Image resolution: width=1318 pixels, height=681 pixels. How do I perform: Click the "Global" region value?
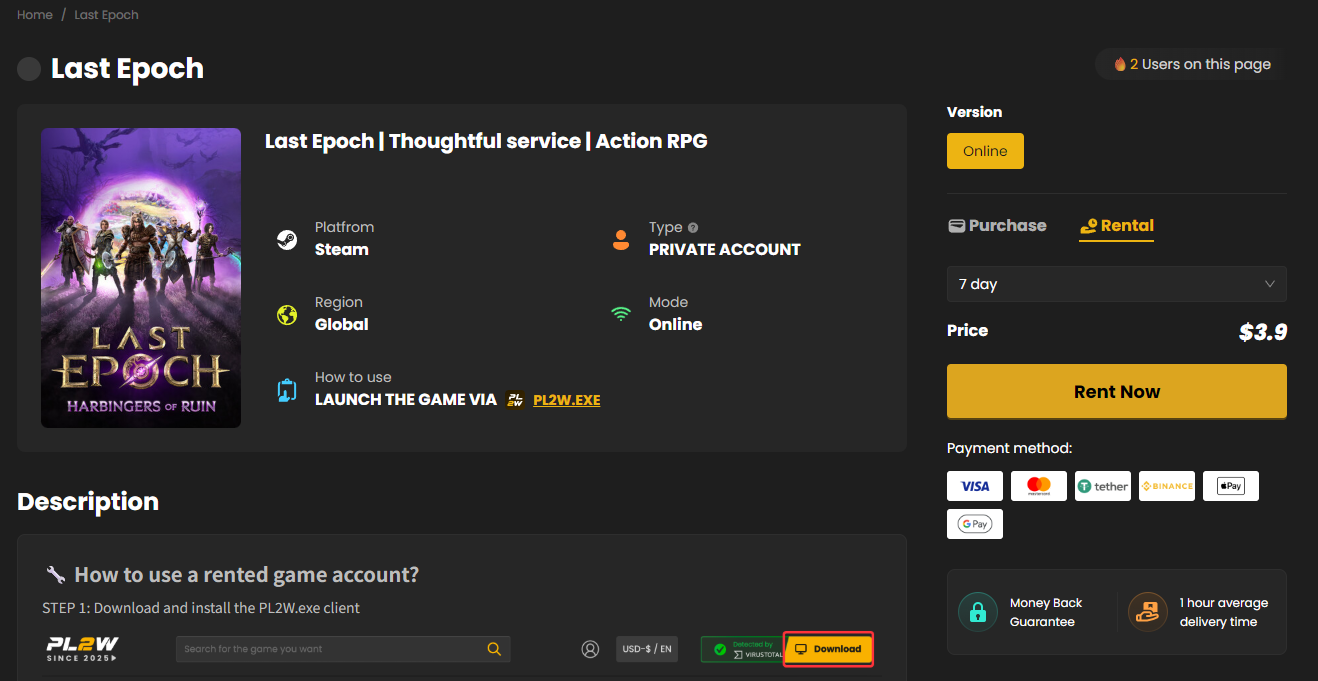[x=342, y=324]
